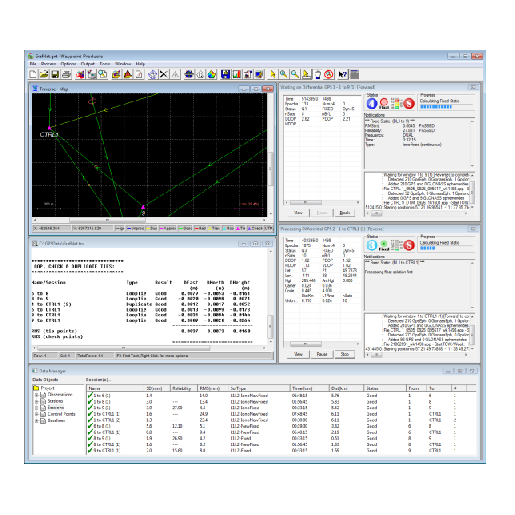Expand the Observations tree node
This screenshot has width=515, height=515.
pyautogui.click(x=36, y=395)
